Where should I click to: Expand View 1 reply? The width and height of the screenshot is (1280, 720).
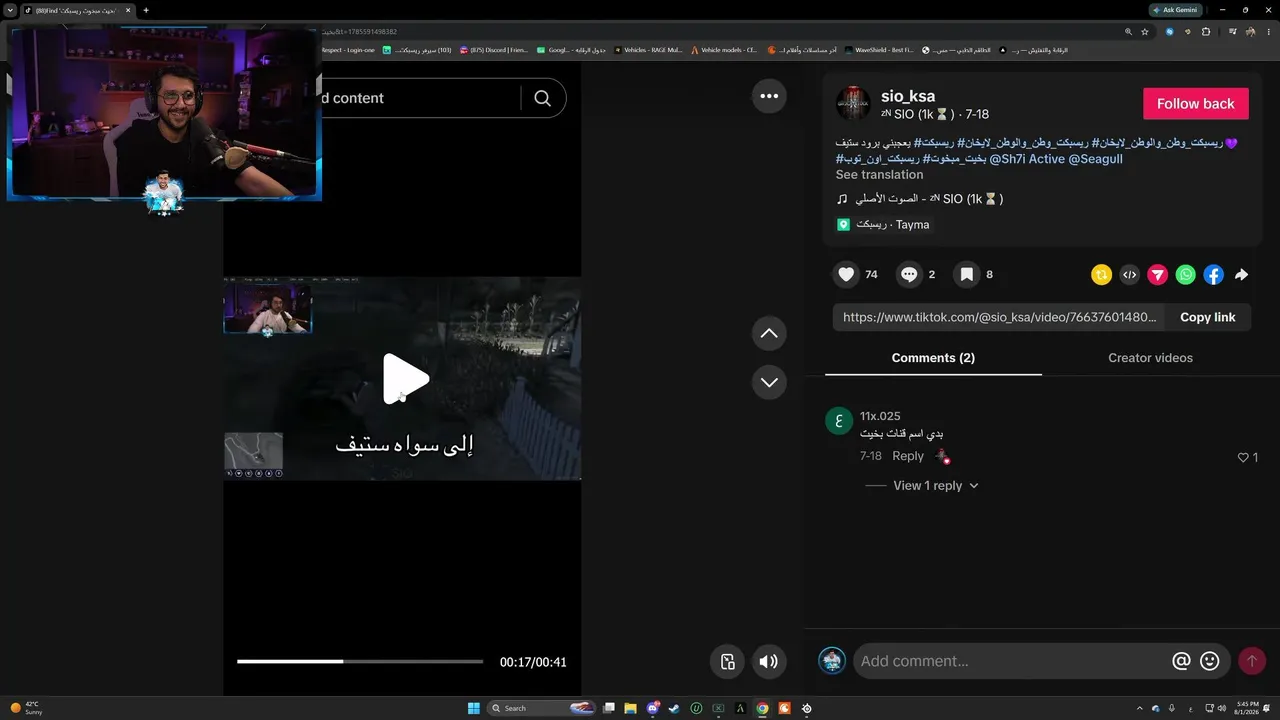pyautogui.click(x=936, y=486)
